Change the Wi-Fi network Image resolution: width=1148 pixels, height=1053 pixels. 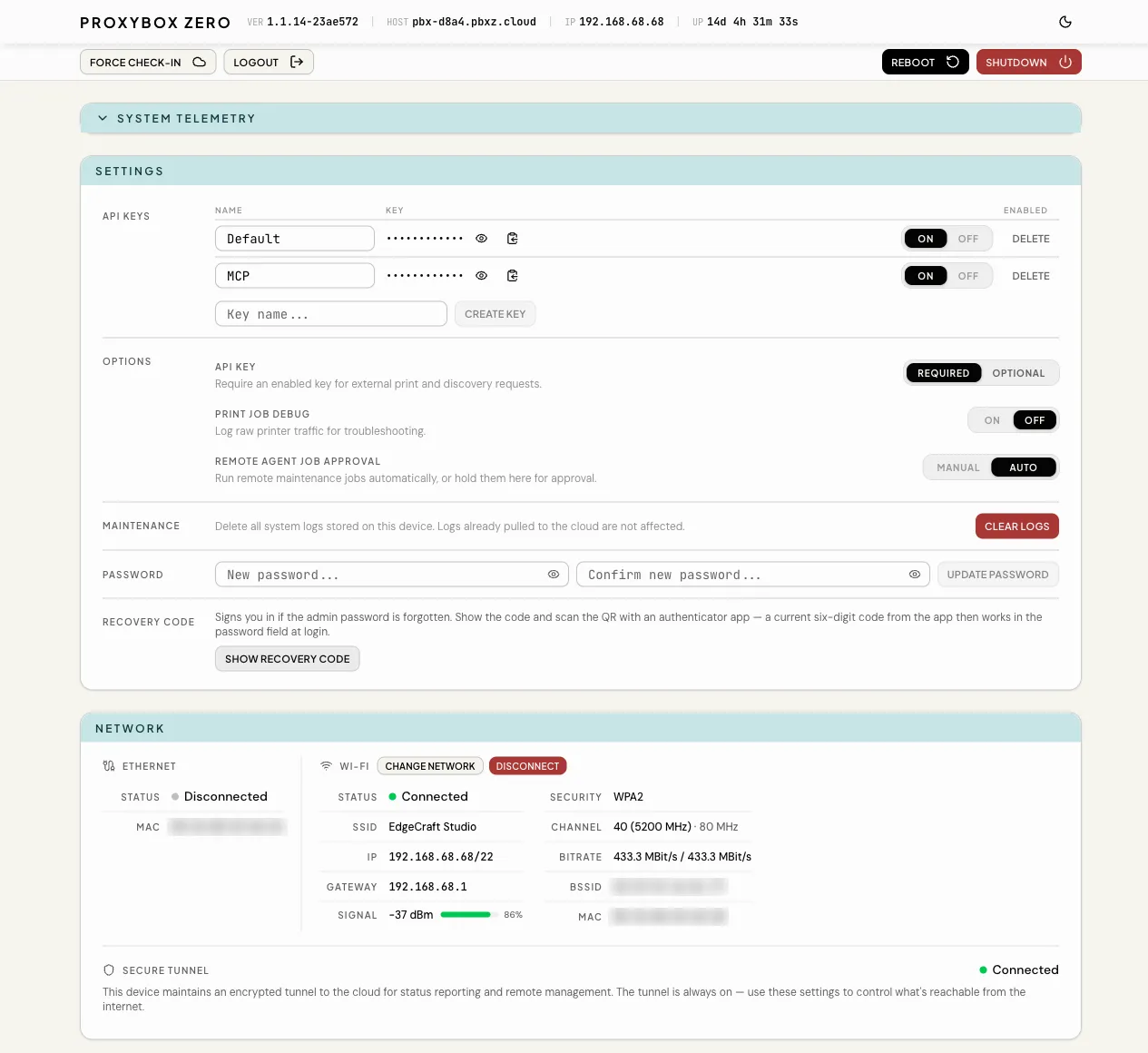pos(430,766)
